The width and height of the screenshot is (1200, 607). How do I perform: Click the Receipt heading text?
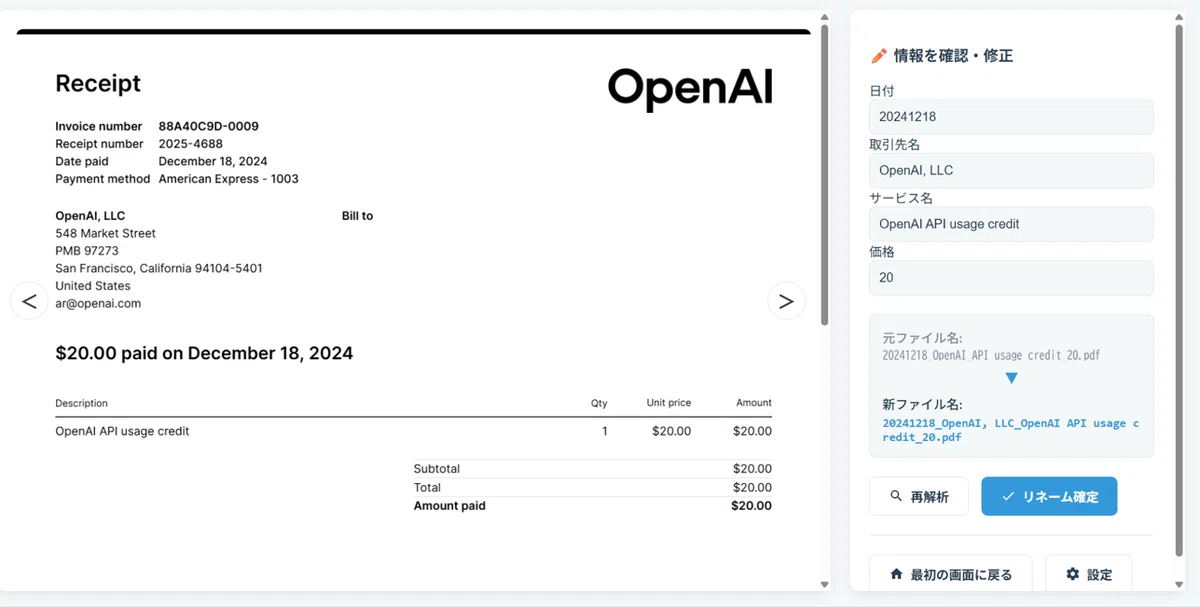(98, 83)
